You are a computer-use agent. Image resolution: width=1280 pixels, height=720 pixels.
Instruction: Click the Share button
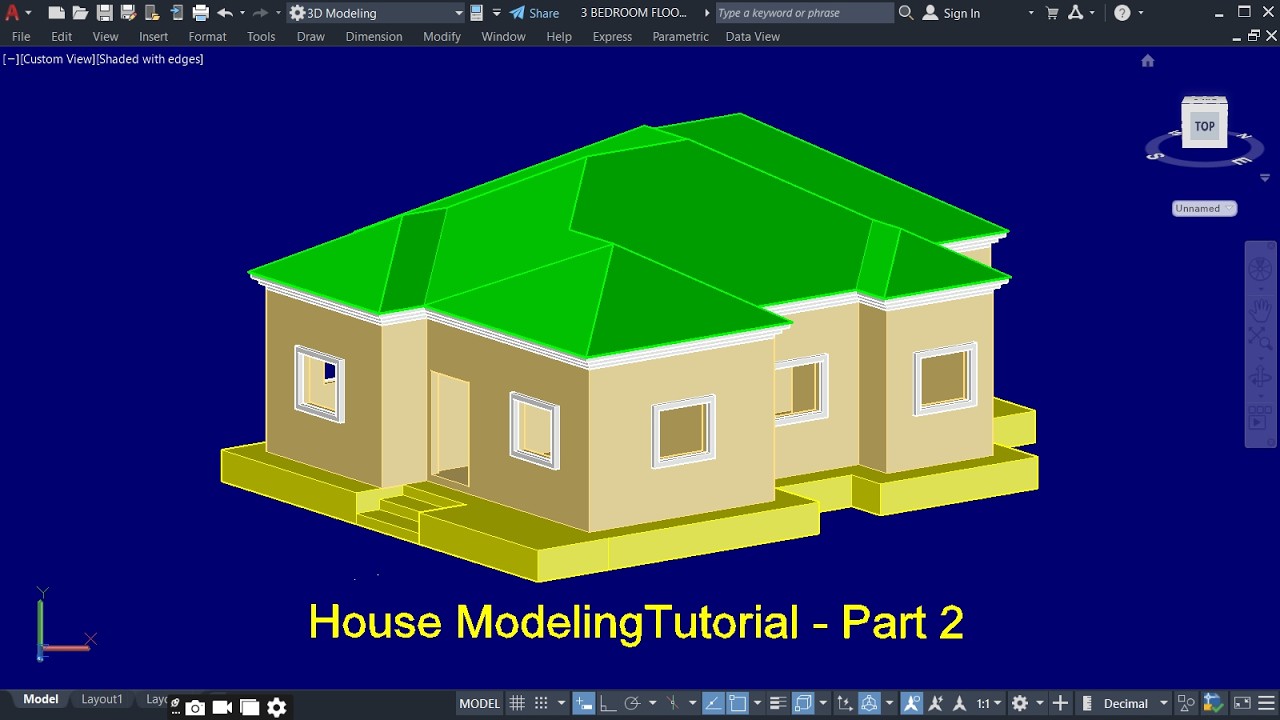(x=534, y=13)
